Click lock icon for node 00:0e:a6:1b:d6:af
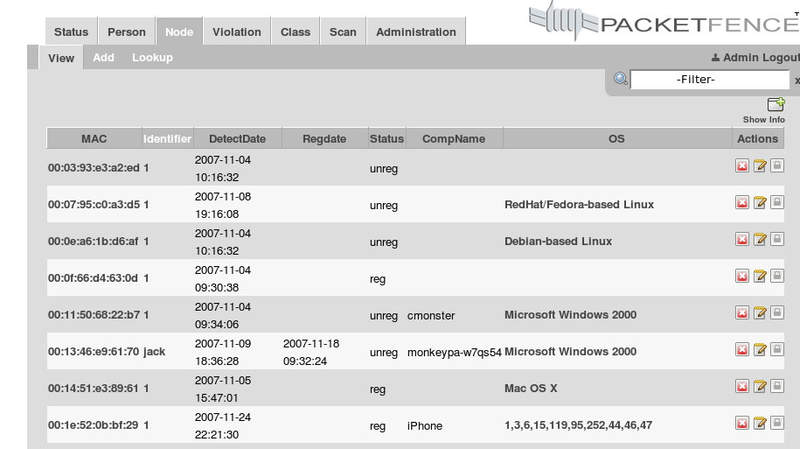This screenshot has height=449, width=800. [776, 241]
